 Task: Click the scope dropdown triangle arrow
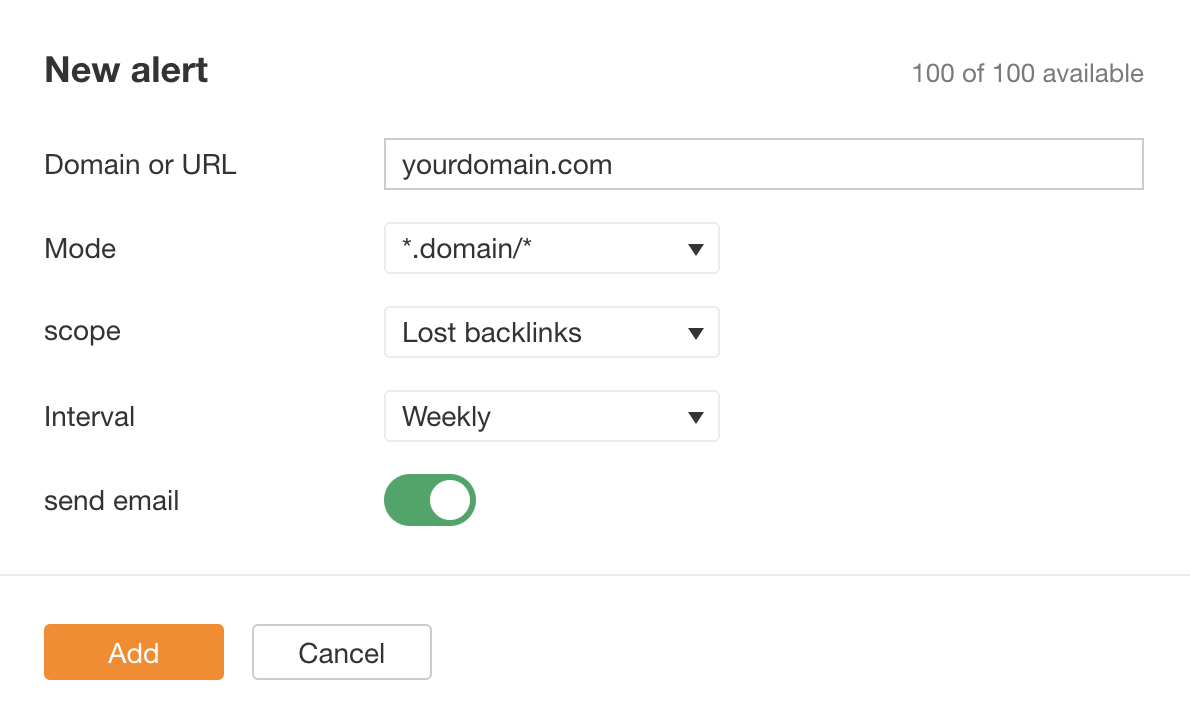(696, 333)
